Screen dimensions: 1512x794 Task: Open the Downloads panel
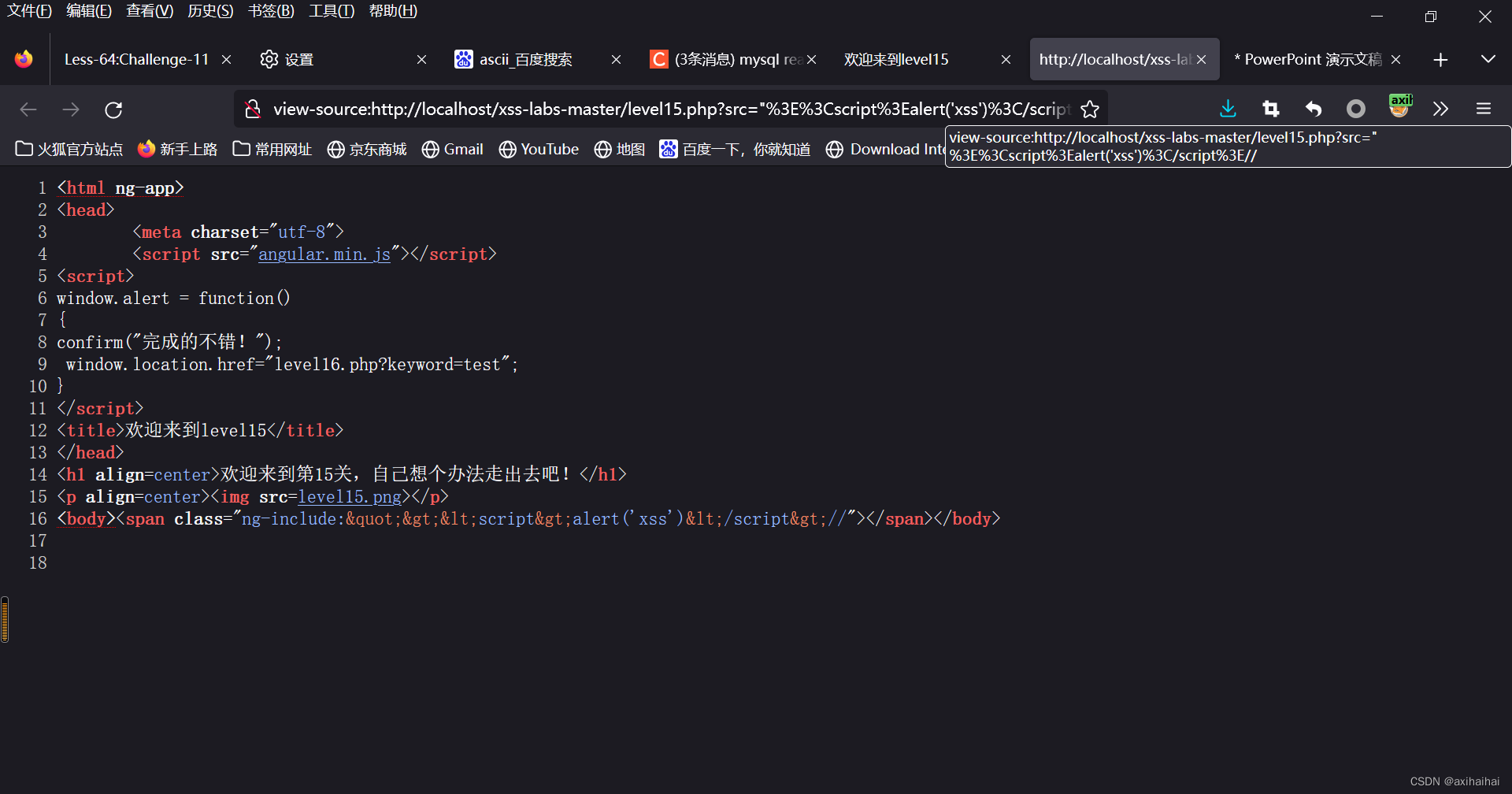point(1228,109)
